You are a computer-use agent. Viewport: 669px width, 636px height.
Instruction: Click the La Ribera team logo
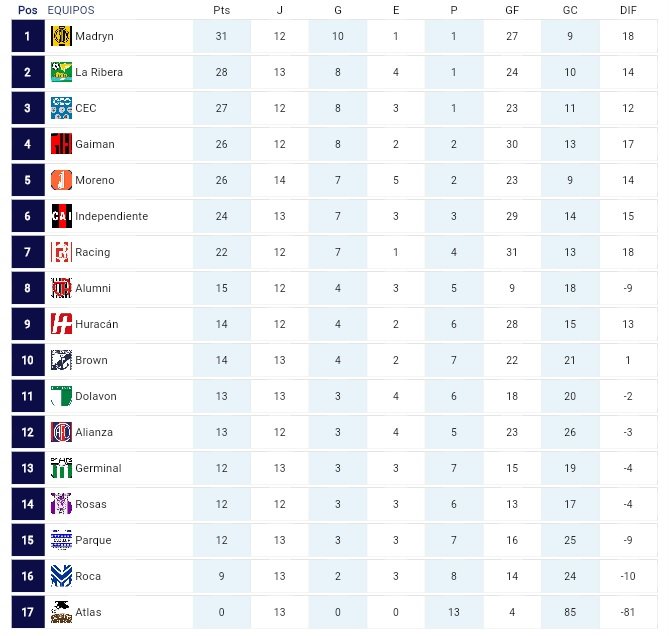(61, 72)
